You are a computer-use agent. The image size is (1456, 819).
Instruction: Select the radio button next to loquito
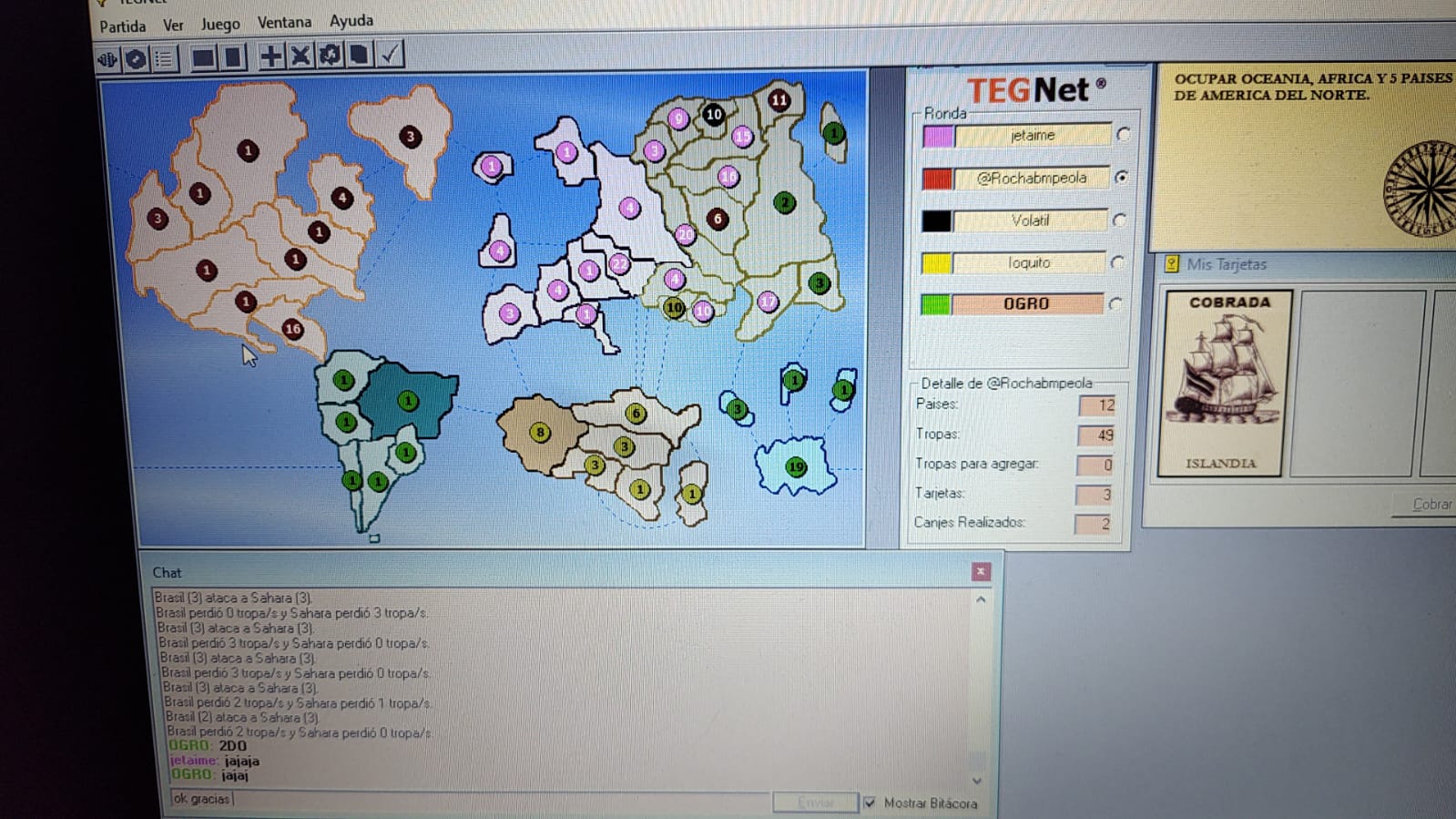(x=1118, y=262)
